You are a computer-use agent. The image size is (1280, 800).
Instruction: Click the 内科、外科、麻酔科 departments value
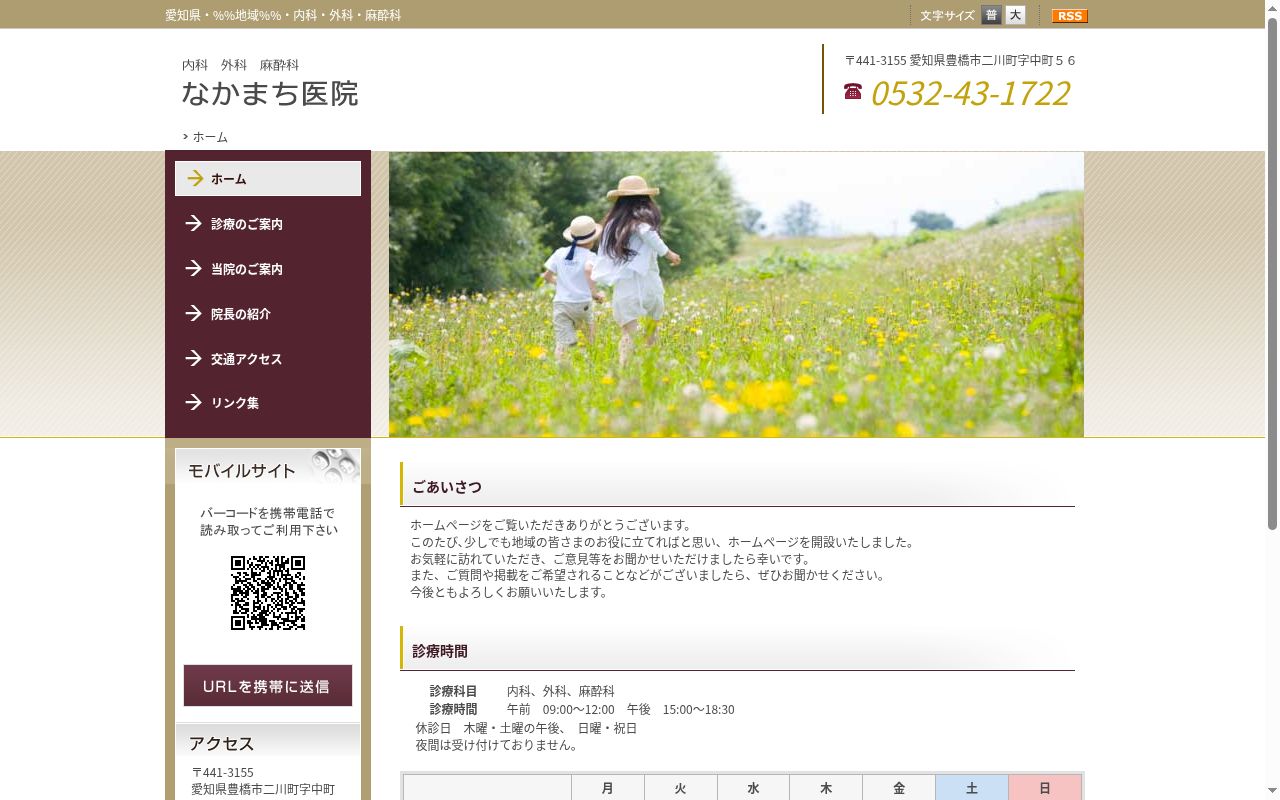[561, 691]
